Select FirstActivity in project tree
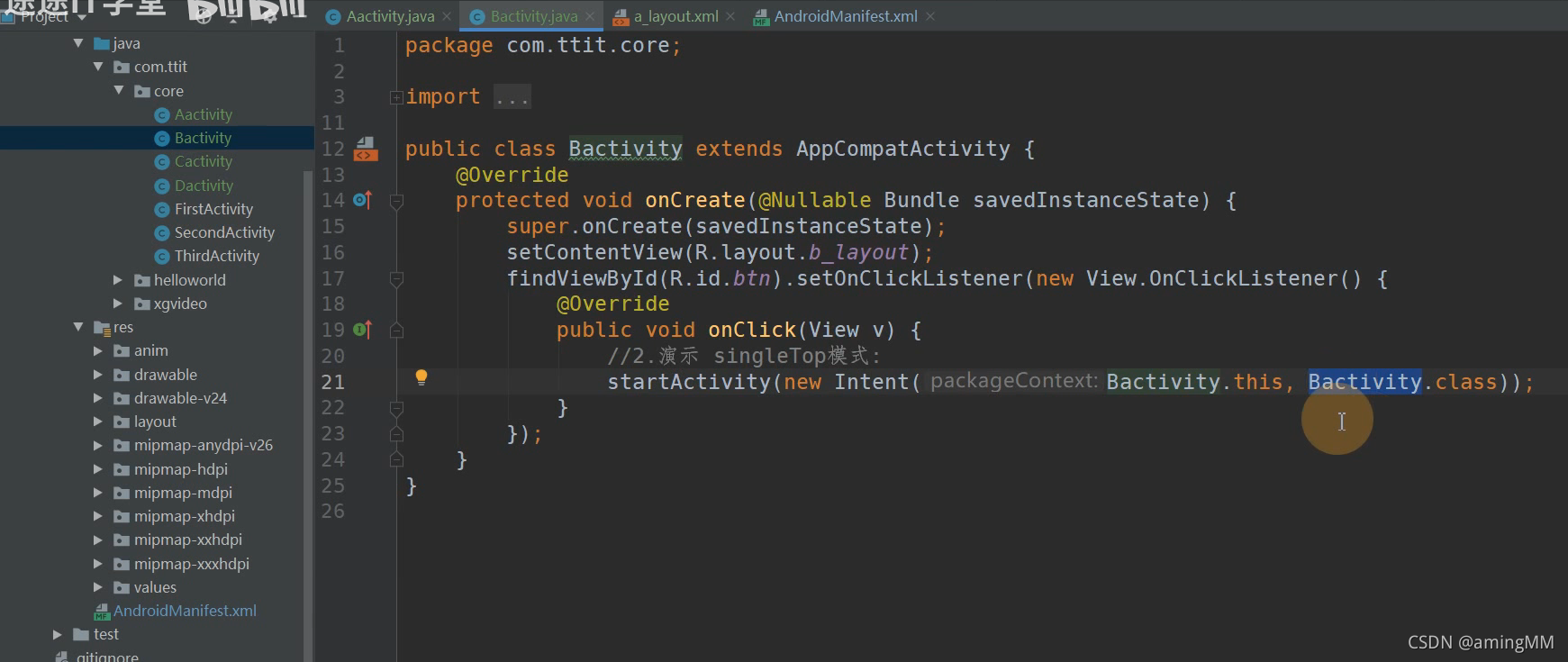Image resolution: width=1568 pixels, height=662 pixels. click(213, 209)
